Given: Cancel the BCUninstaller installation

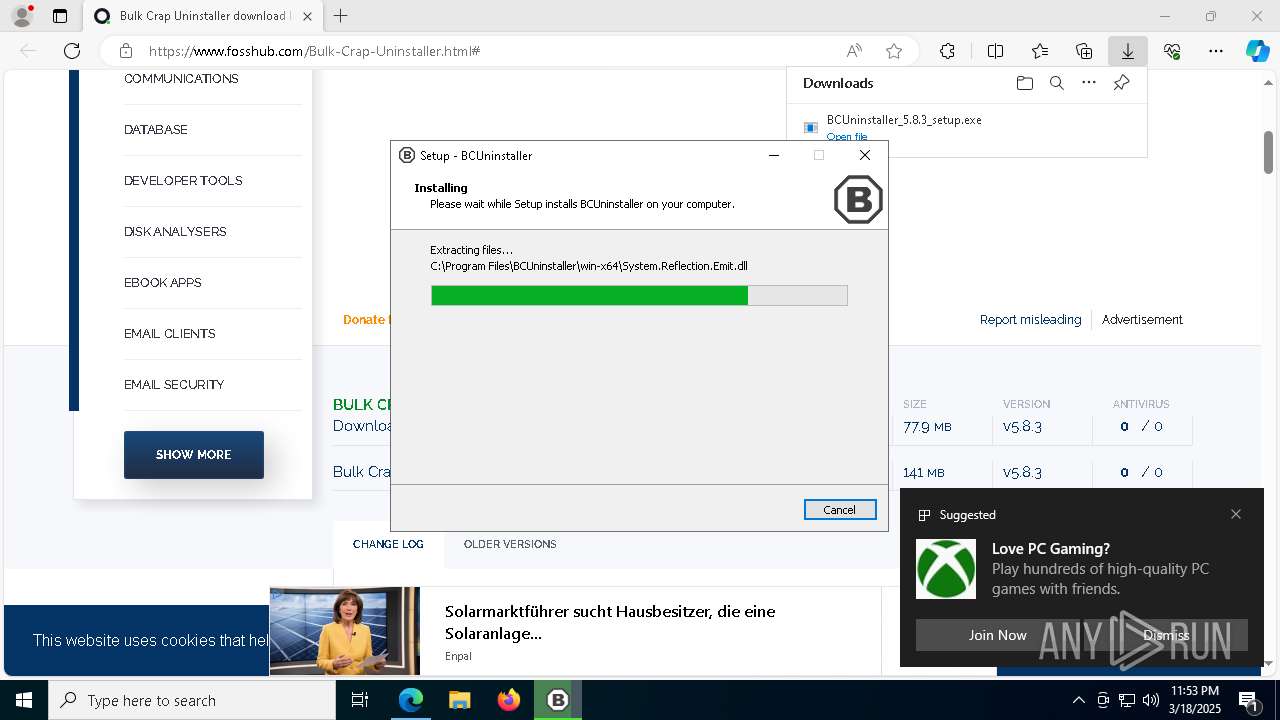Looking at the screenshot, I should pyautogui.click(x=840, y=510).
